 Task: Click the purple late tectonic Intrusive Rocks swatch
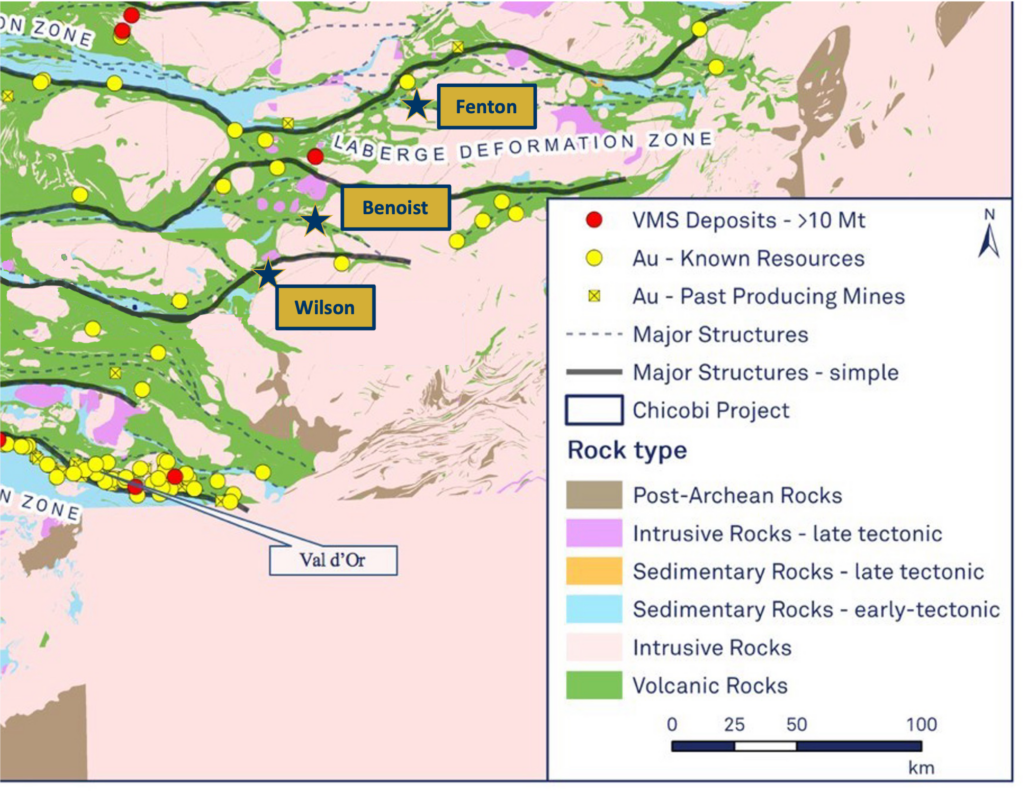pos(594,534)
